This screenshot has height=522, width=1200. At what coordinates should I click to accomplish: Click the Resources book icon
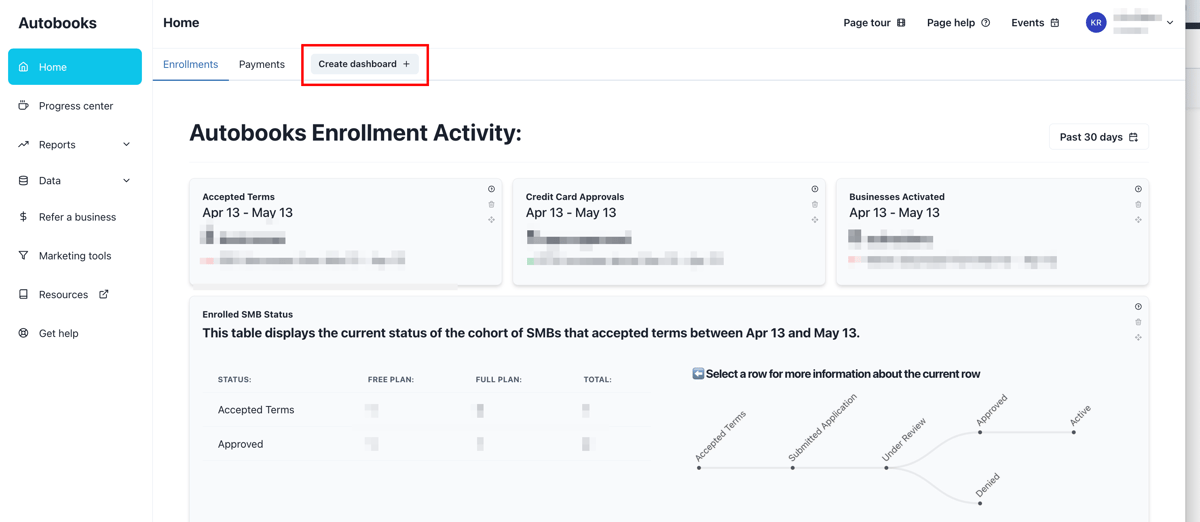tap(24, 295)
